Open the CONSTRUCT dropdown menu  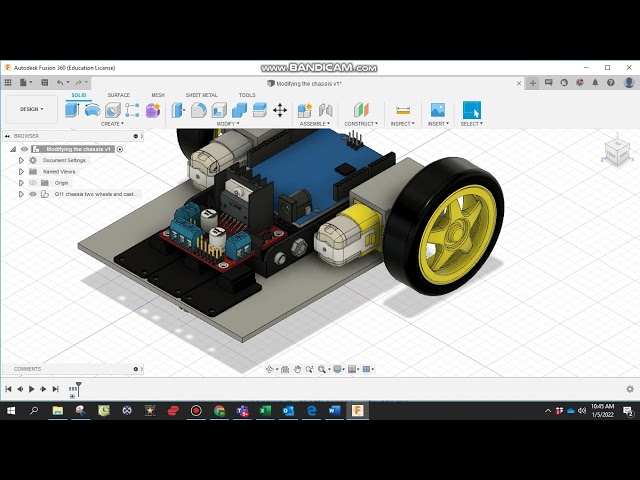pyautogui.click(x=361, y=124)
